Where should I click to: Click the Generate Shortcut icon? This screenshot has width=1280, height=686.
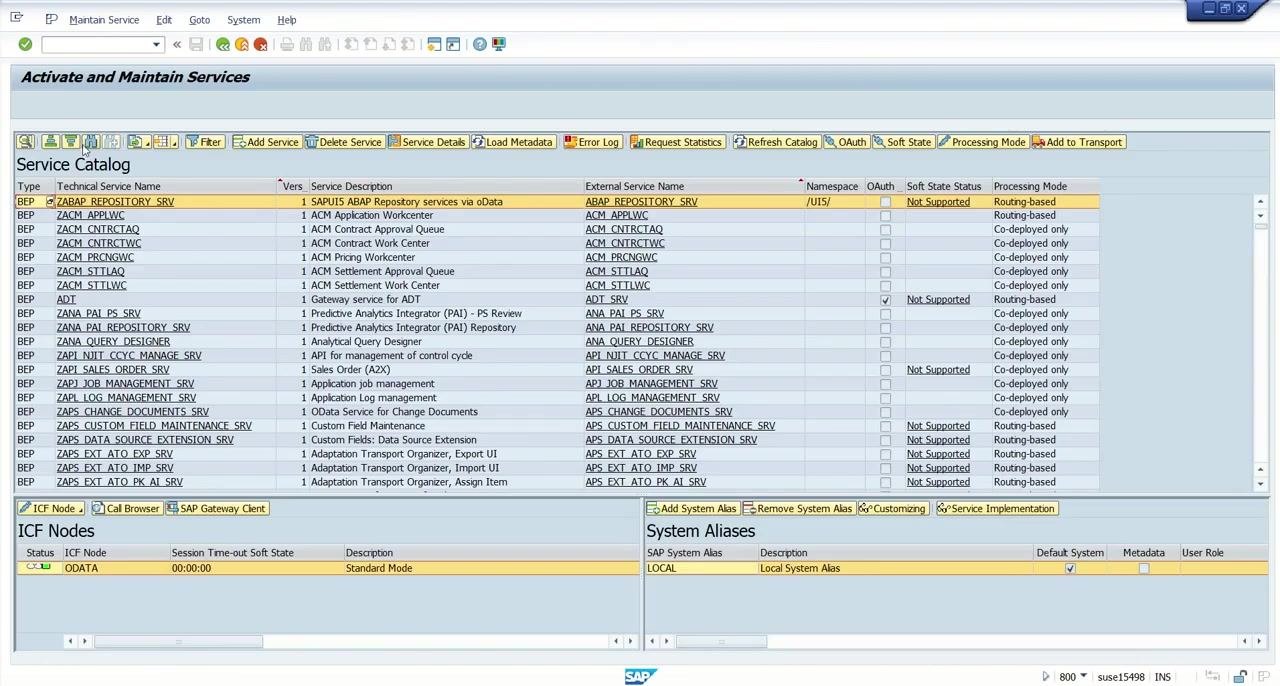point(453,44)
